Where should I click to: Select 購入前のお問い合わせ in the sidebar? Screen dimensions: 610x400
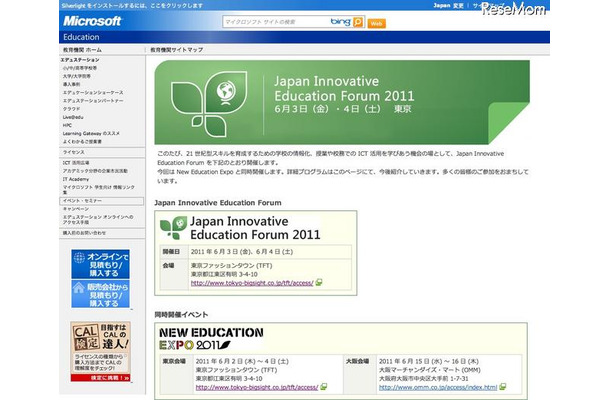point(84,233)
